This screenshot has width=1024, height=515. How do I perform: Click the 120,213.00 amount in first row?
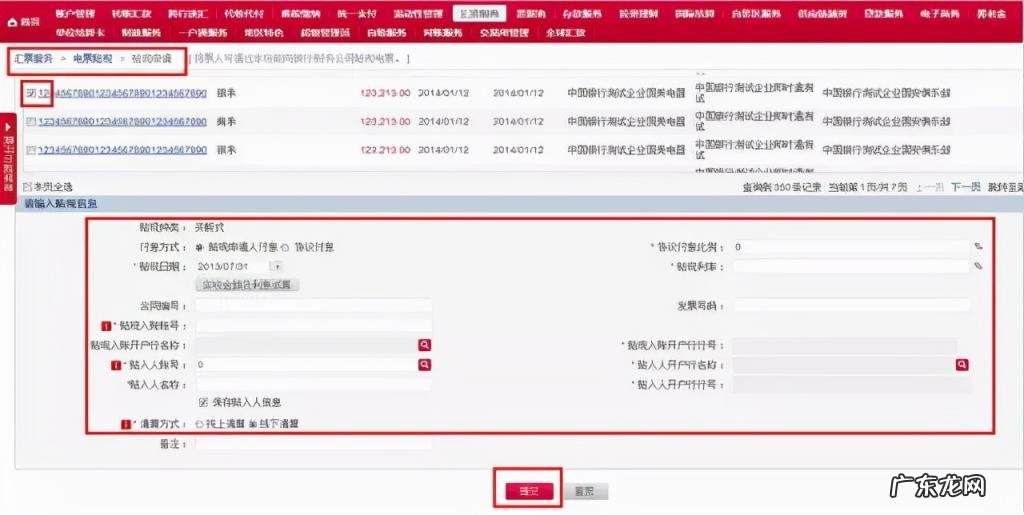[x=385, y=93]
